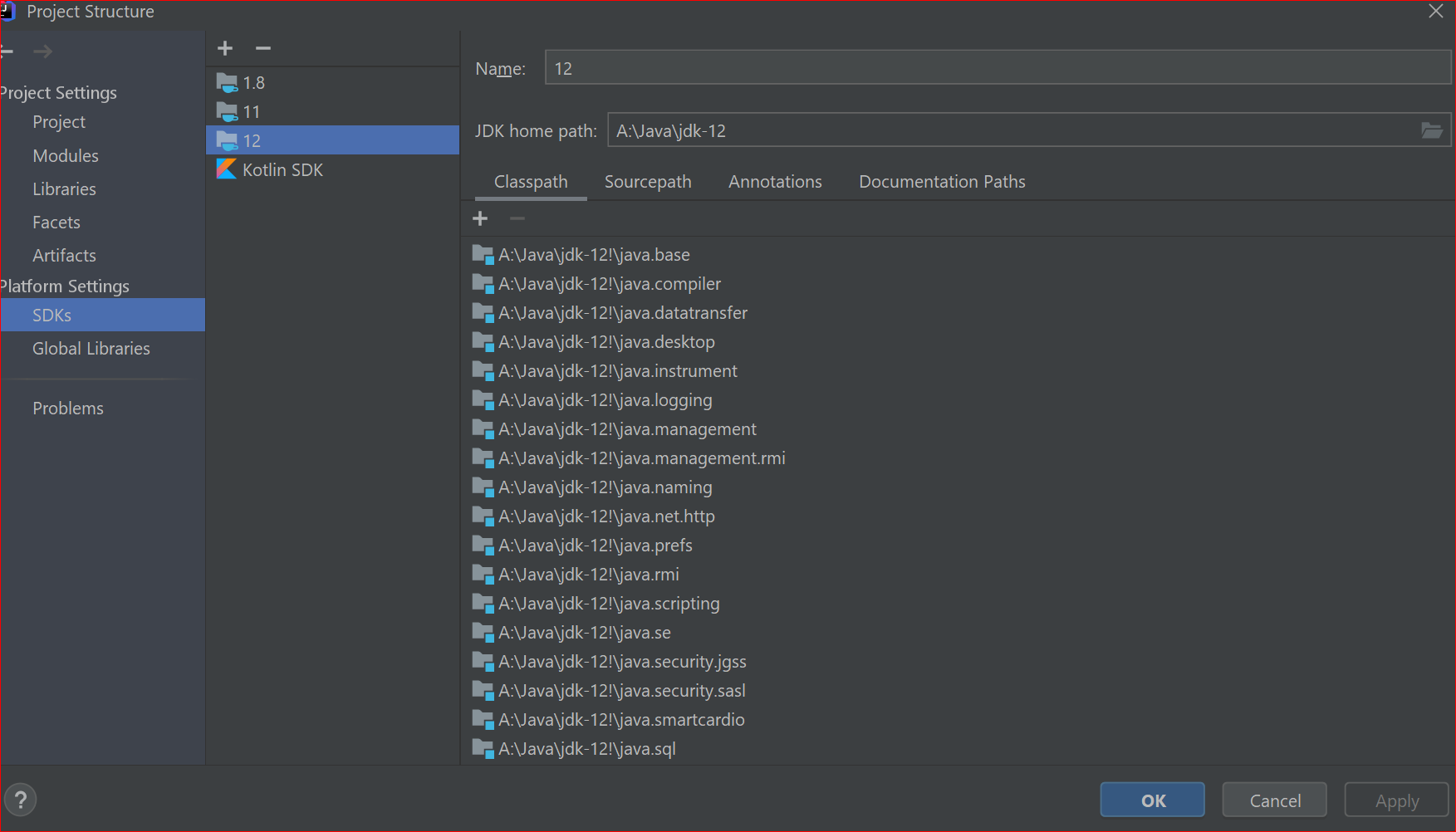Select the 1.8 SDK entry
The height and width of the screenshot is (832, 1456).
point(332,82)
